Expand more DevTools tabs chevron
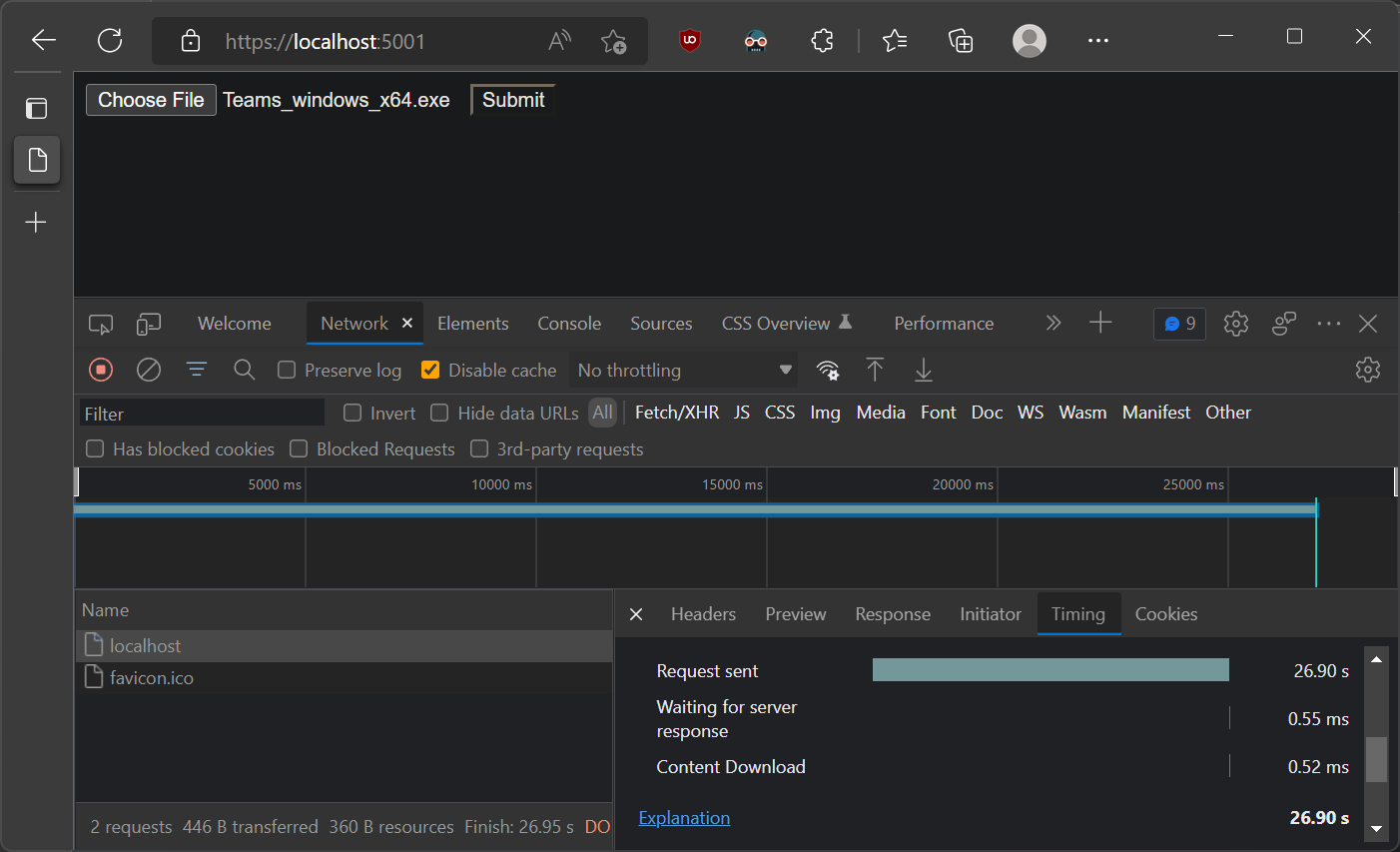 click(x=1052, y=323)
